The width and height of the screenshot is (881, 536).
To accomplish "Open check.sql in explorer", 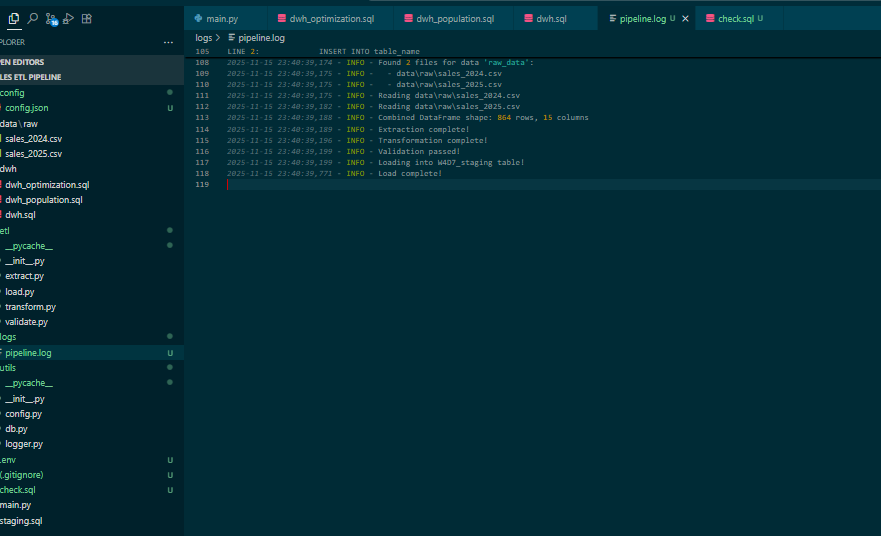I will 92,490.
